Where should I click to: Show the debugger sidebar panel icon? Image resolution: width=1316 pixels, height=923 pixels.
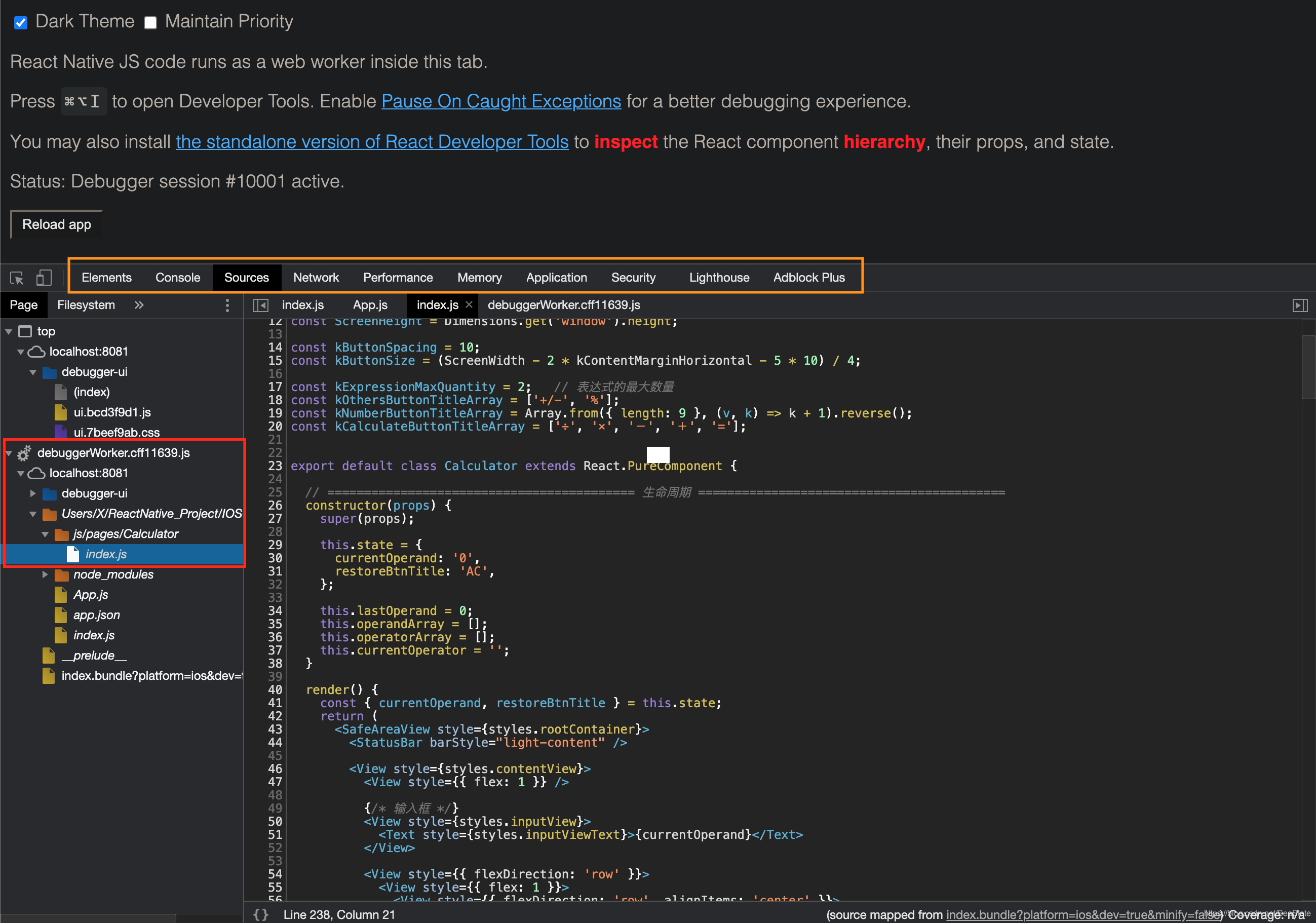1299,305
